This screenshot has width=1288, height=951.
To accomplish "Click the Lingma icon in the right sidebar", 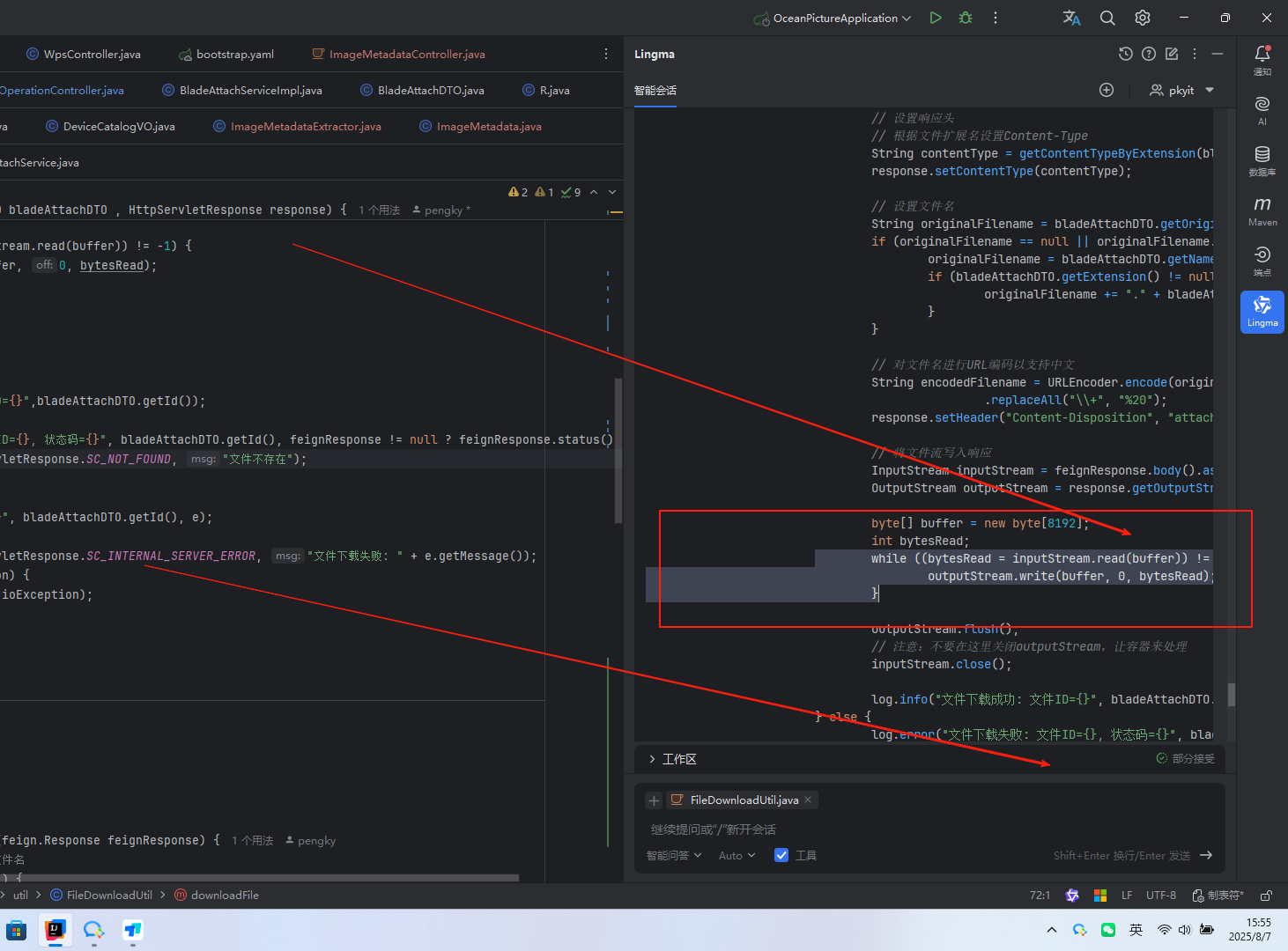I will click(1262, 312).
